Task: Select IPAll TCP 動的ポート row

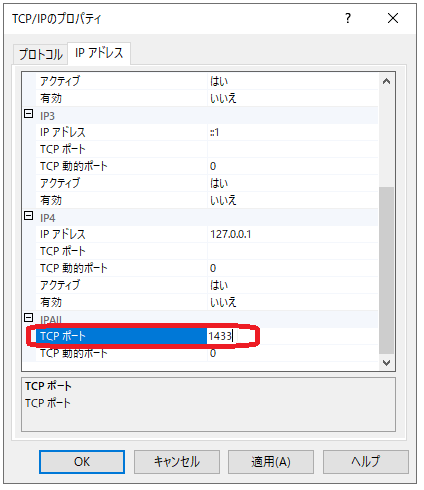Action: point(207,353)
